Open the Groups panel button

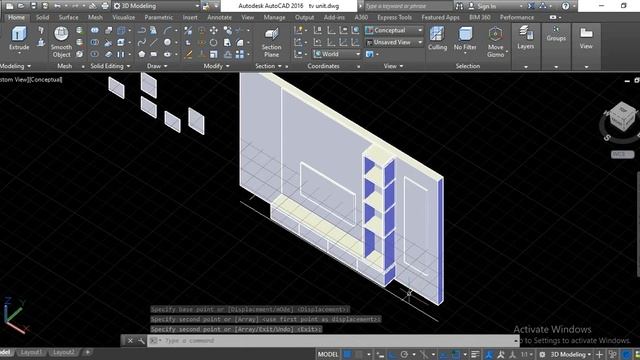point(556,33)
